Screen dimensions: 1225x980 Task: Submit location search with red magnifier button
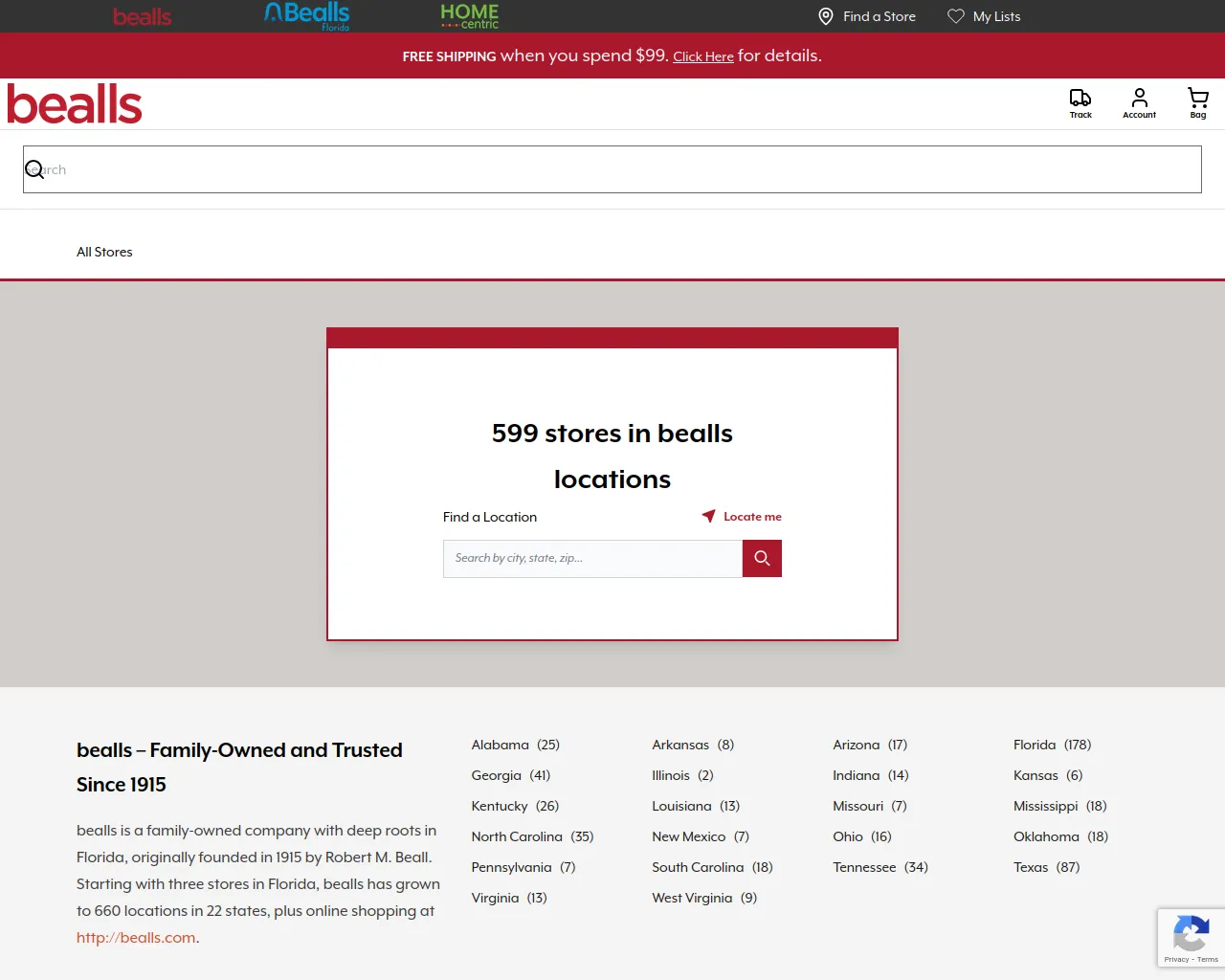[x=762, y=558]
